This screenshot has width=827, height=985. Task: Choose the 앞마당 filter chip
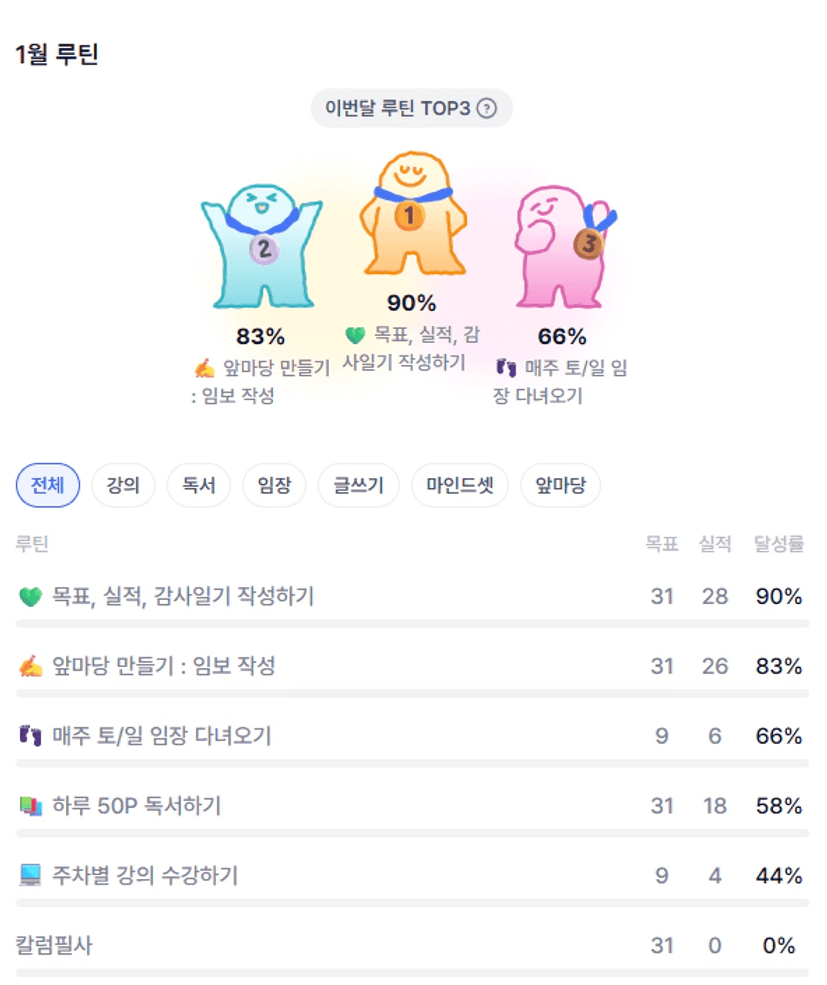pos(560,487)
